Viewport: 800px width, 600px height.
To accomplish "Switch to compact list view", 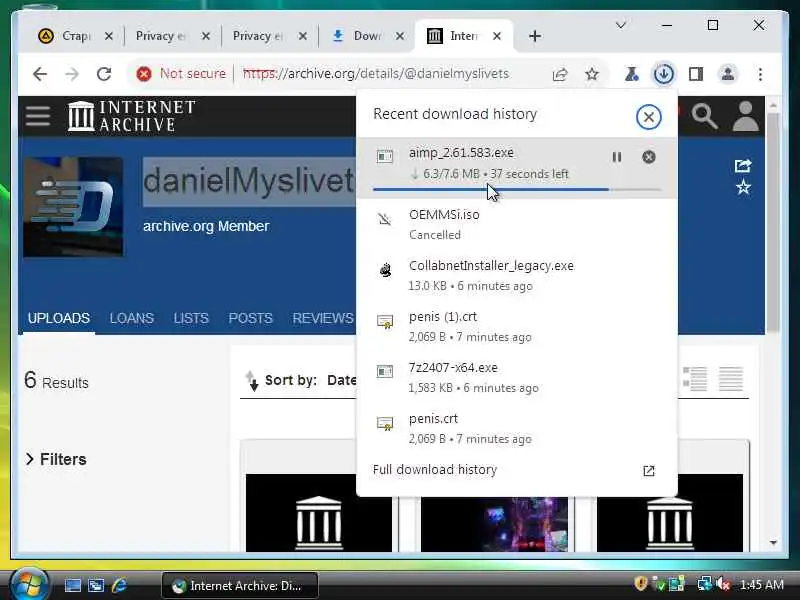I will [731, 379].
